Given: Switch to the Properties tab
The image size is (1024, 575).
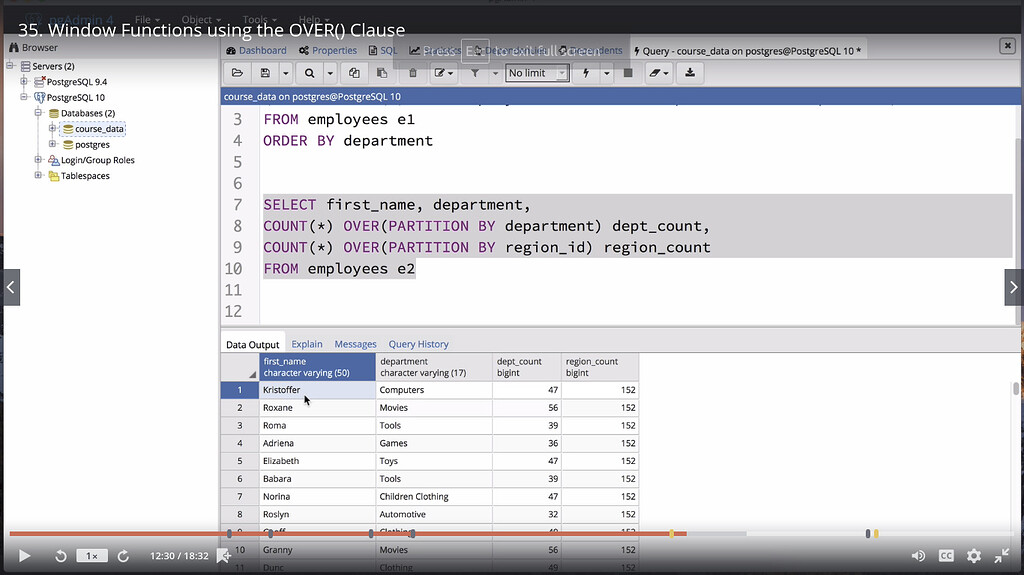Looking at the screenshot, I should (x=328, y=50).
